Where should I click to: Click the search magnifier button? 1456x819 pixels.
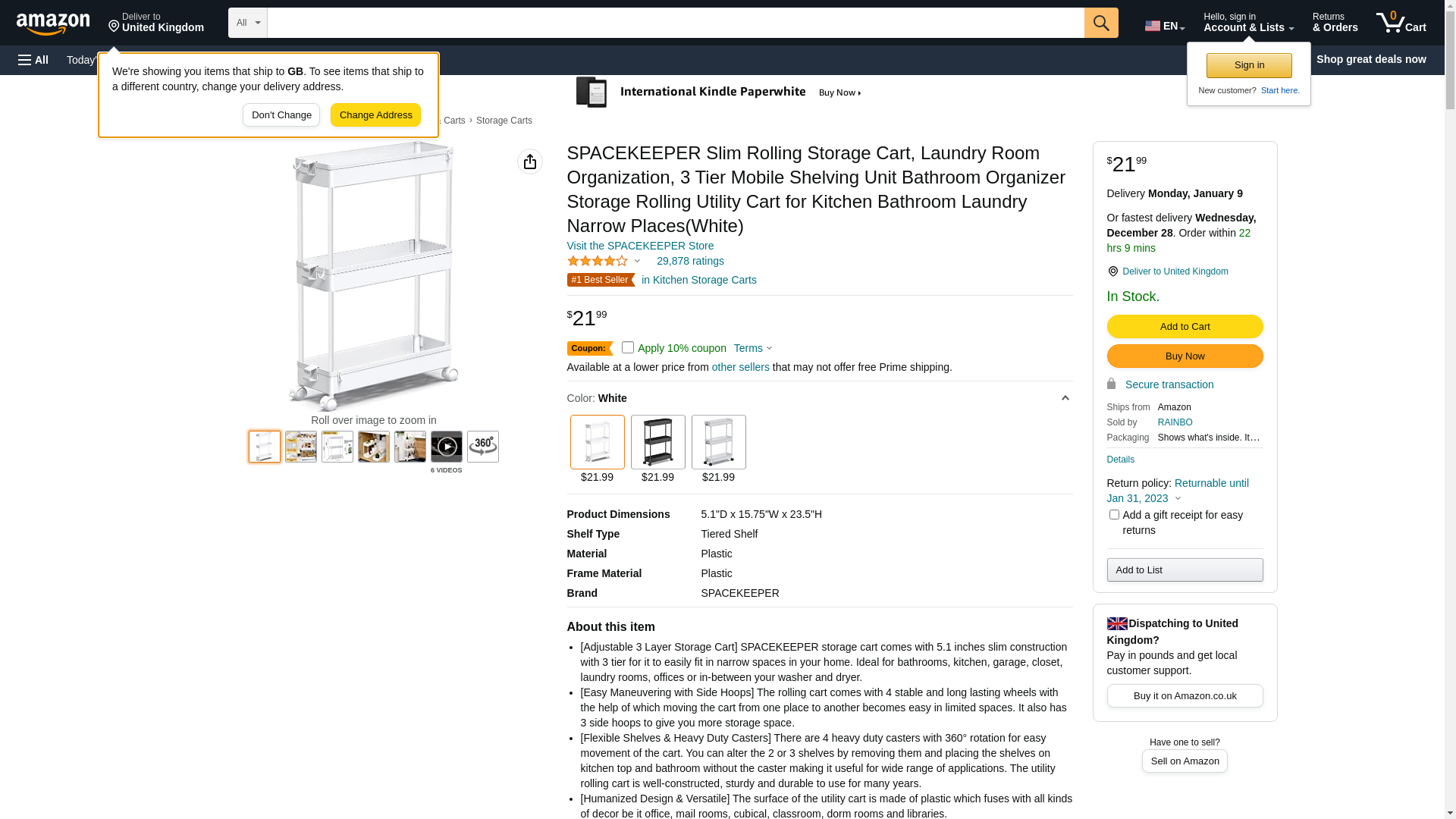pos(1101,23)
